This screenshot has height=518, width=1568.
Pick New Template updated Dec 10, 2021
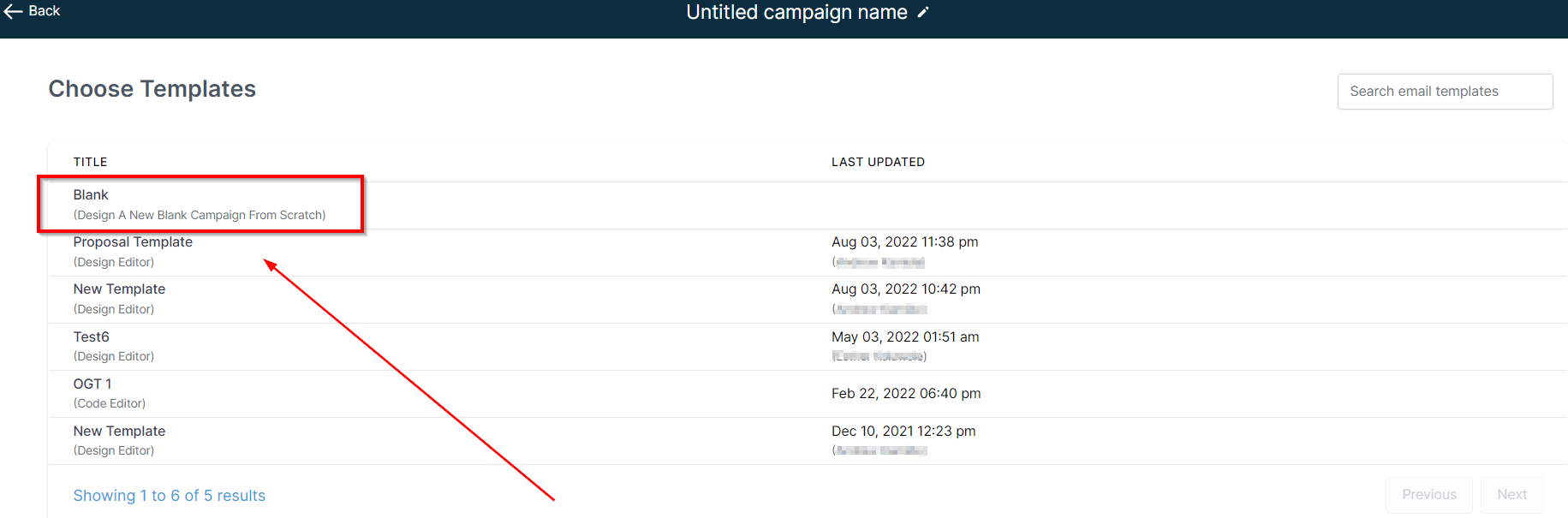coord(808,441)
